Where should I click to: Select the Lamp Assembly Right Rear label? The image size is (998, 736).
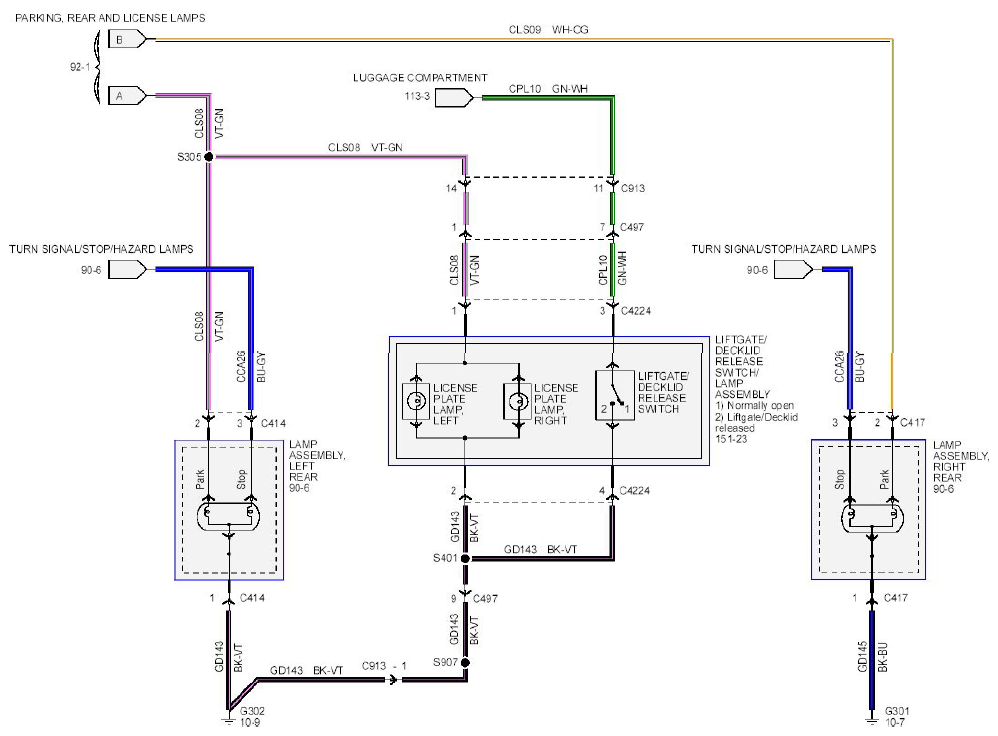[960, 467]
